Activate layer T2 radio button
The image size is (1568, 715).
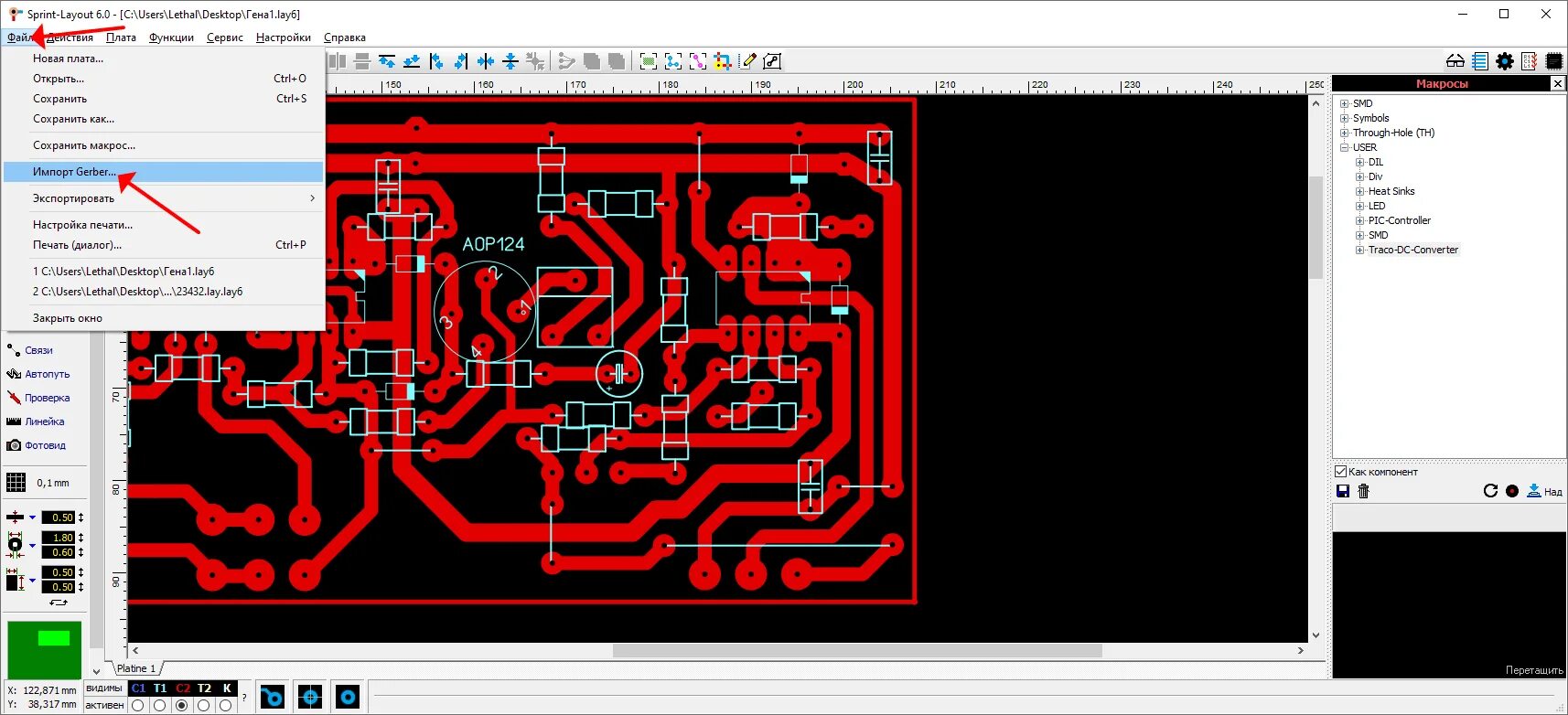[x=204, y=705]
